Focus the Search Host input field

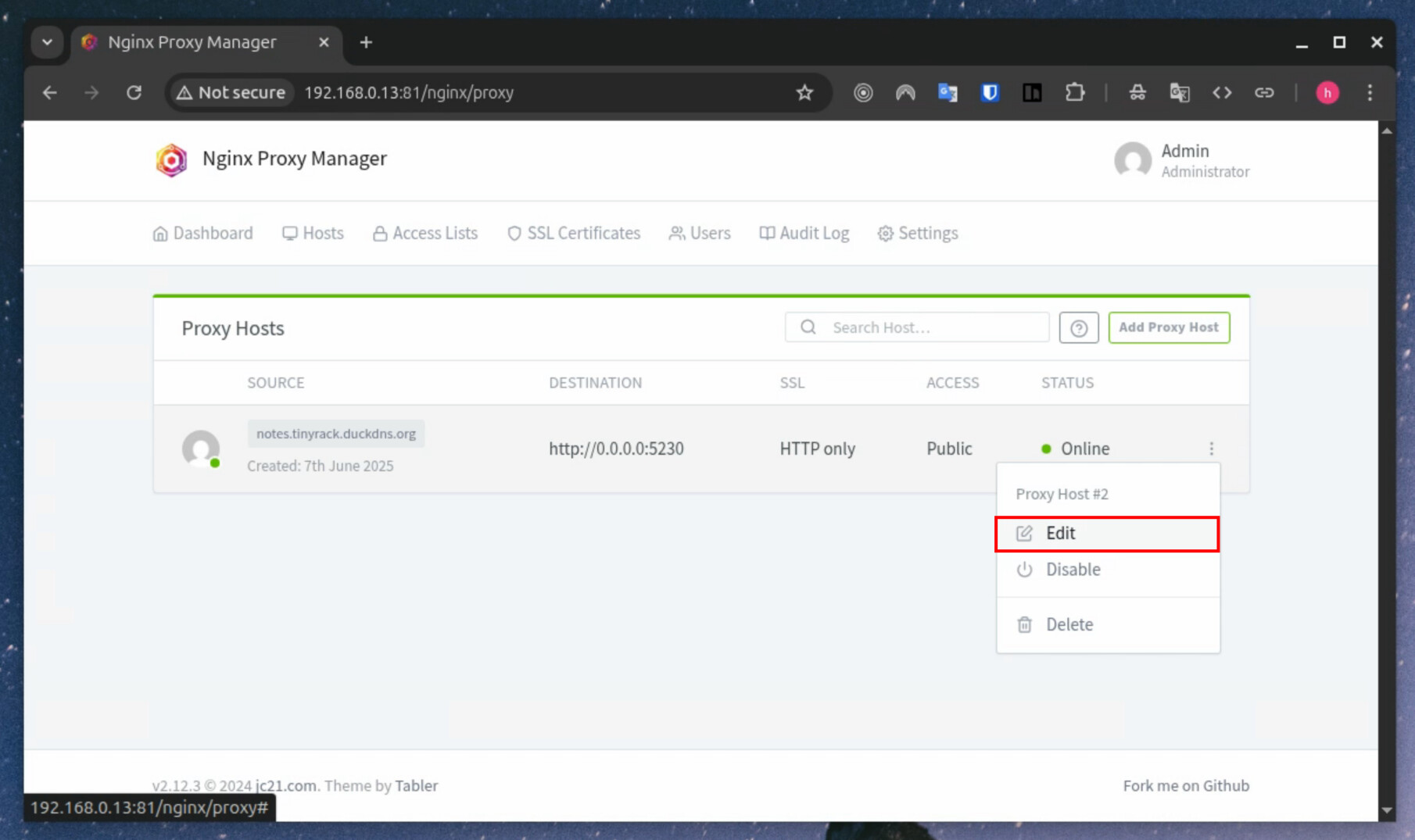point(917,327)
